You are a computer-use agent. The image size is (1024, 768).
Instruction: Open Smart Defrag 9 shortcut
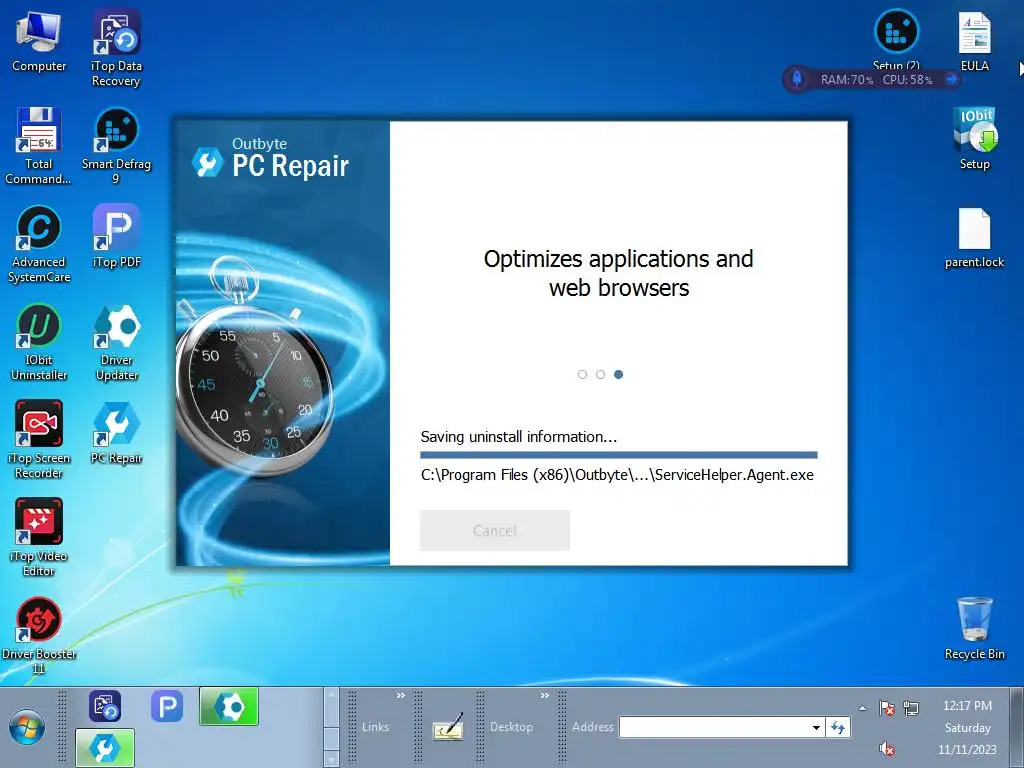116,146
